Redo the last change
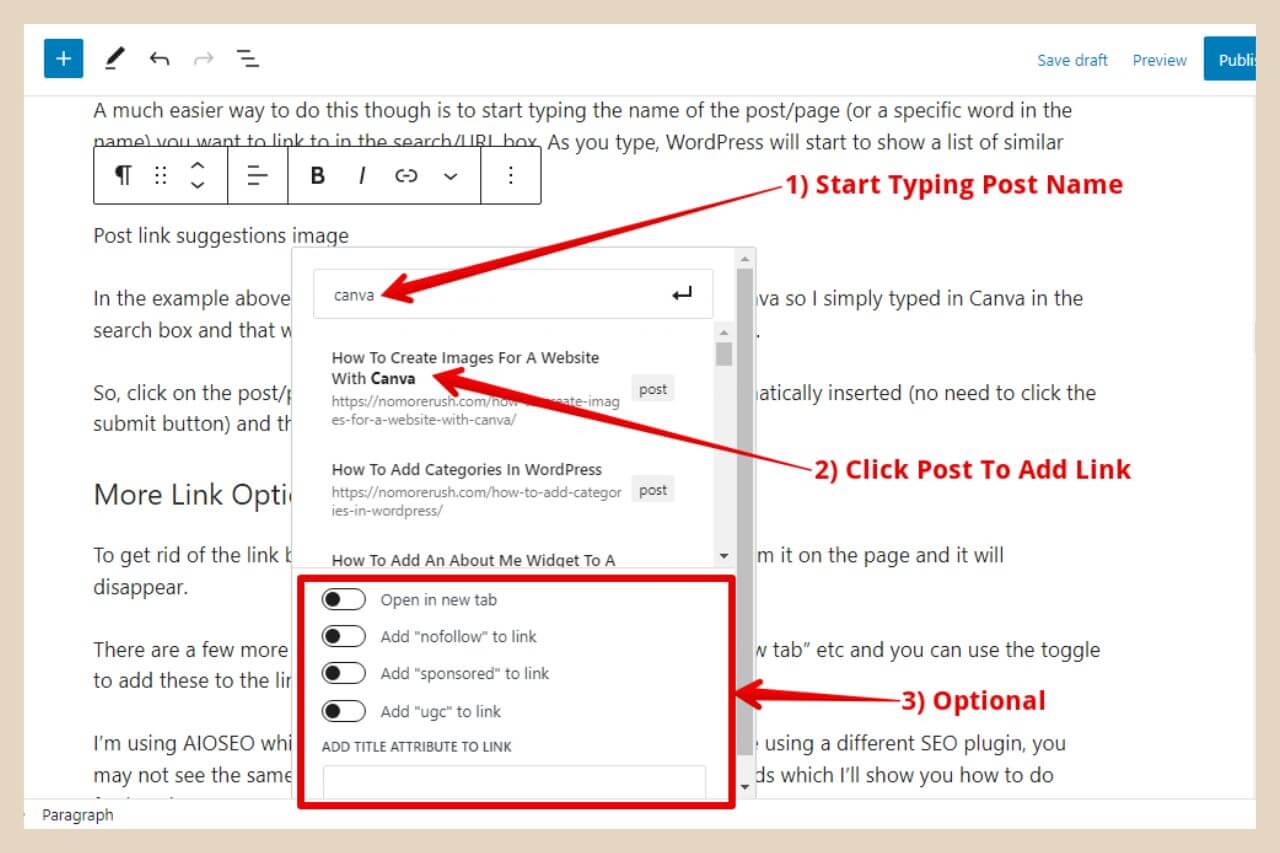The image size is (1280, 853). pyautogui.click(x=203, y=58)
